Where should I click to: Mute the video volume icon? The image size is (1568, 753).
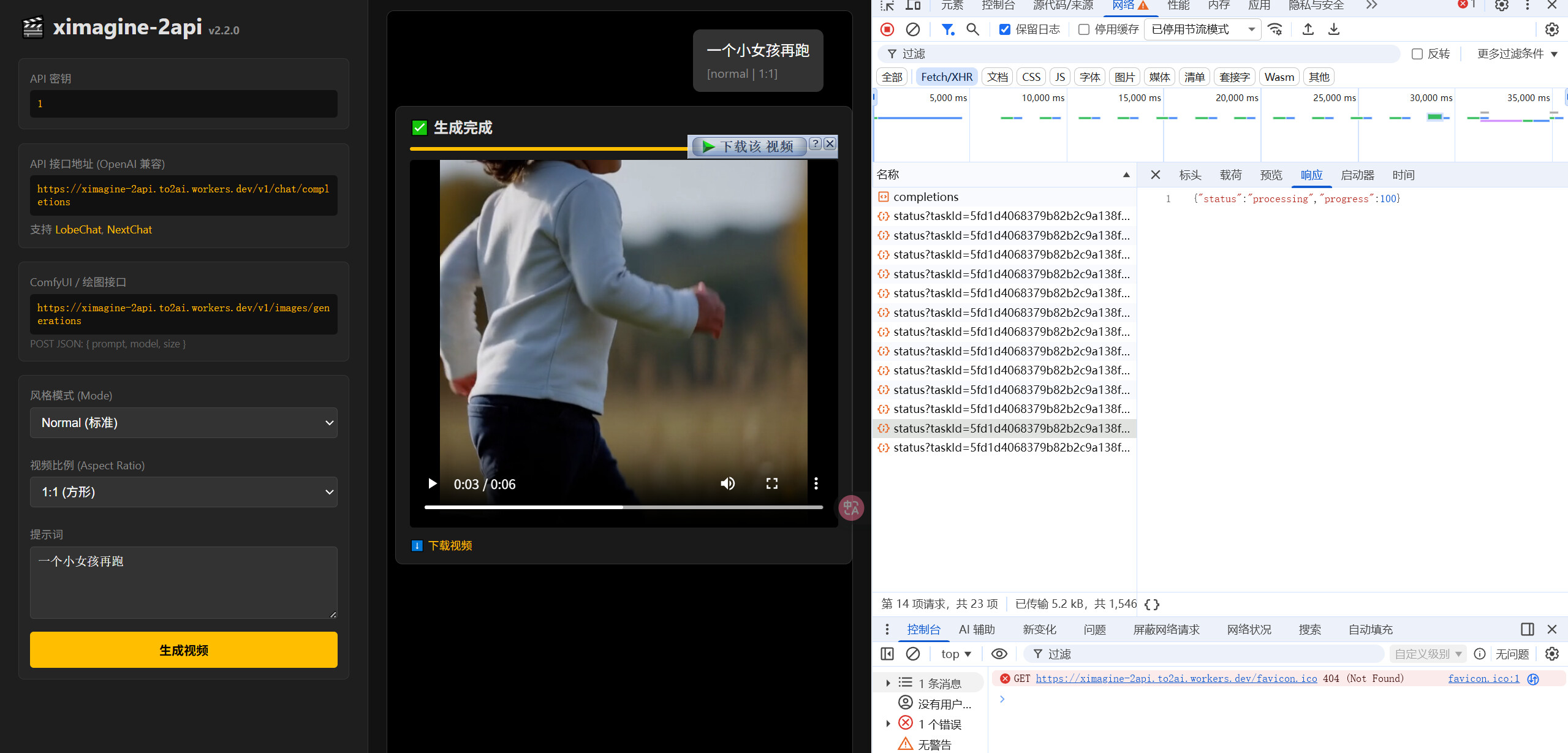[x=727, y=483]
